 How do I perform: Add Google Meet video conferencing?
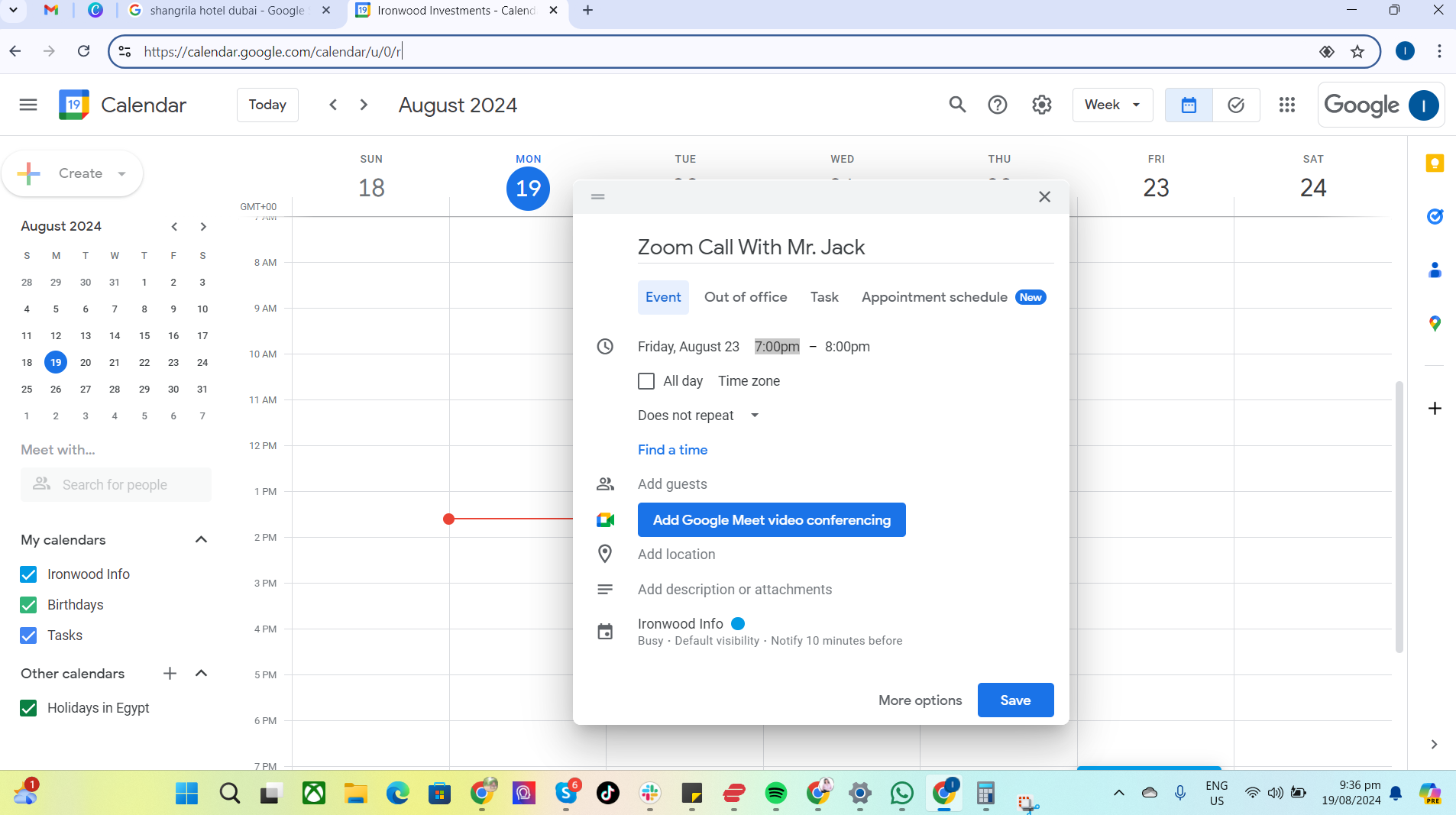772,520
